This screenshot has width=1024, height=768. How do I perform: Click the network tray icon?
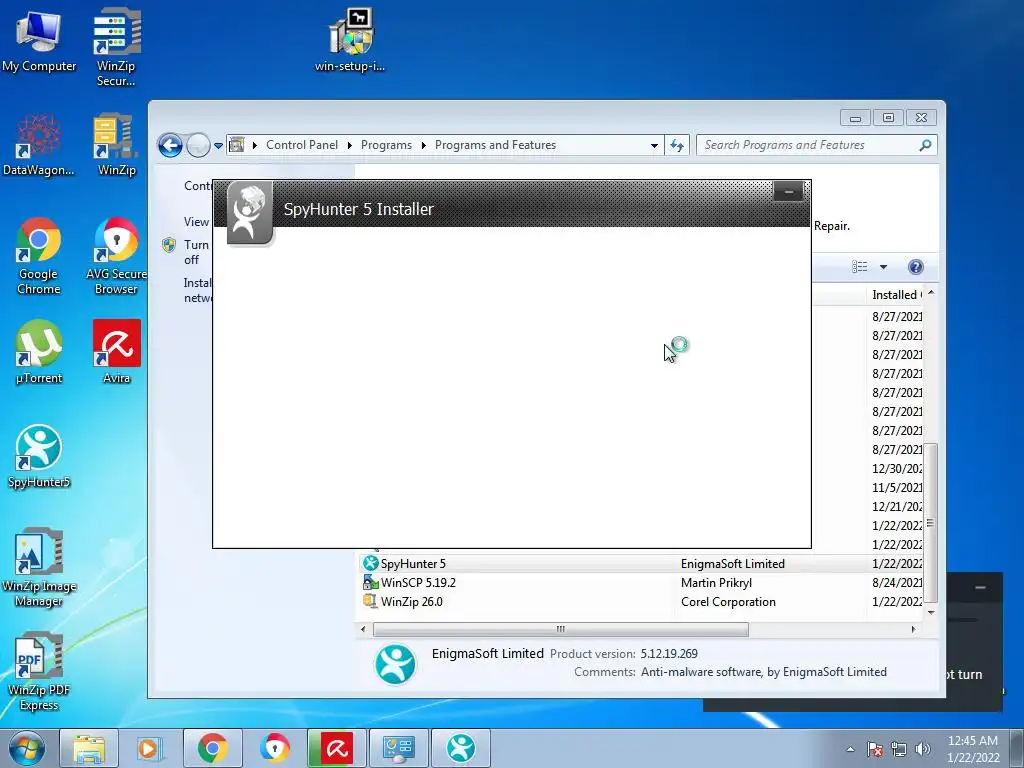[899, 749]
